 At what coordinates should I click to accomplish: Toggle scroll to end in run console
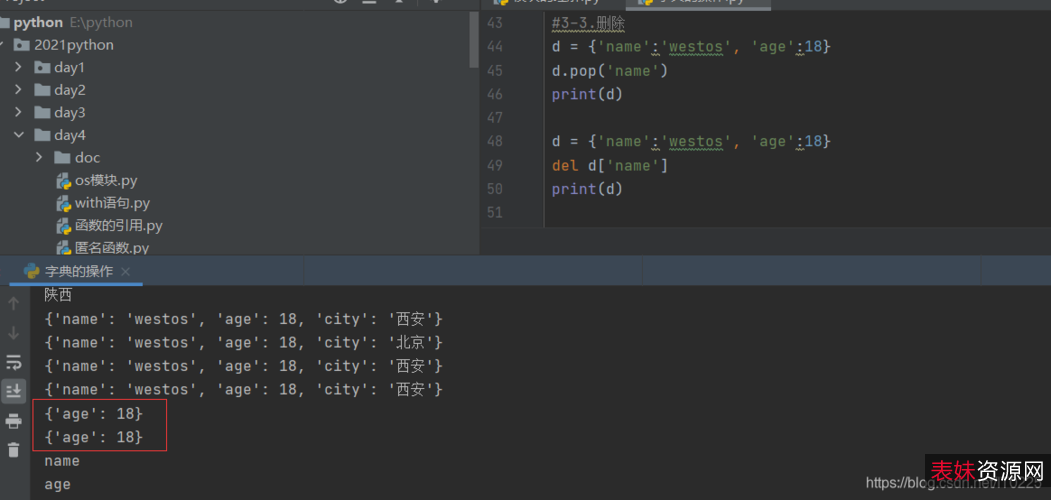click(14, 390)
